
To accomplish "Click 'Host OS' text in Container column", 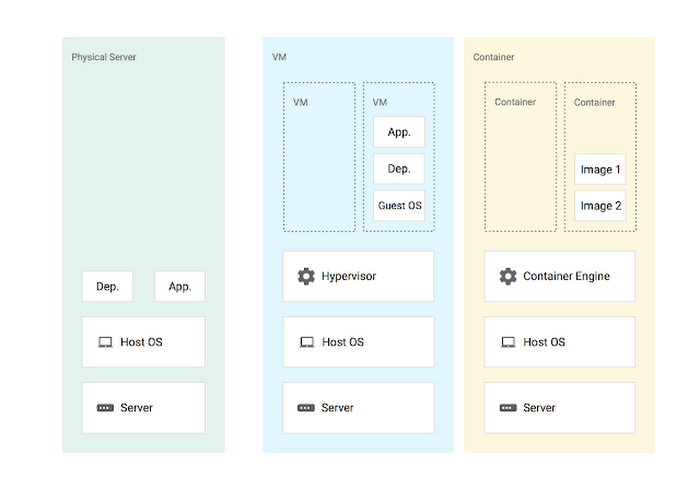I will (x=544, y=342).
